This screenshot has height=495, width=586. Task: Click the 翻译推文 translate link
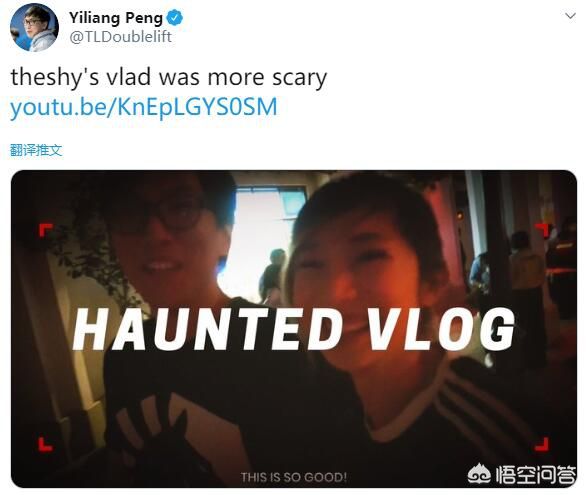click(x=36, y=150)
